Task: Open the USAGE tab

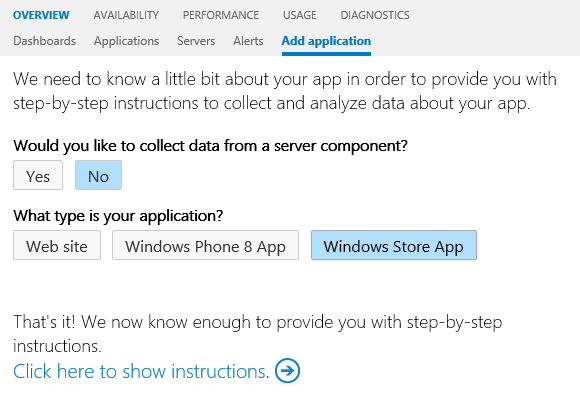Action: pyautogui.click(x=300, y=15)
